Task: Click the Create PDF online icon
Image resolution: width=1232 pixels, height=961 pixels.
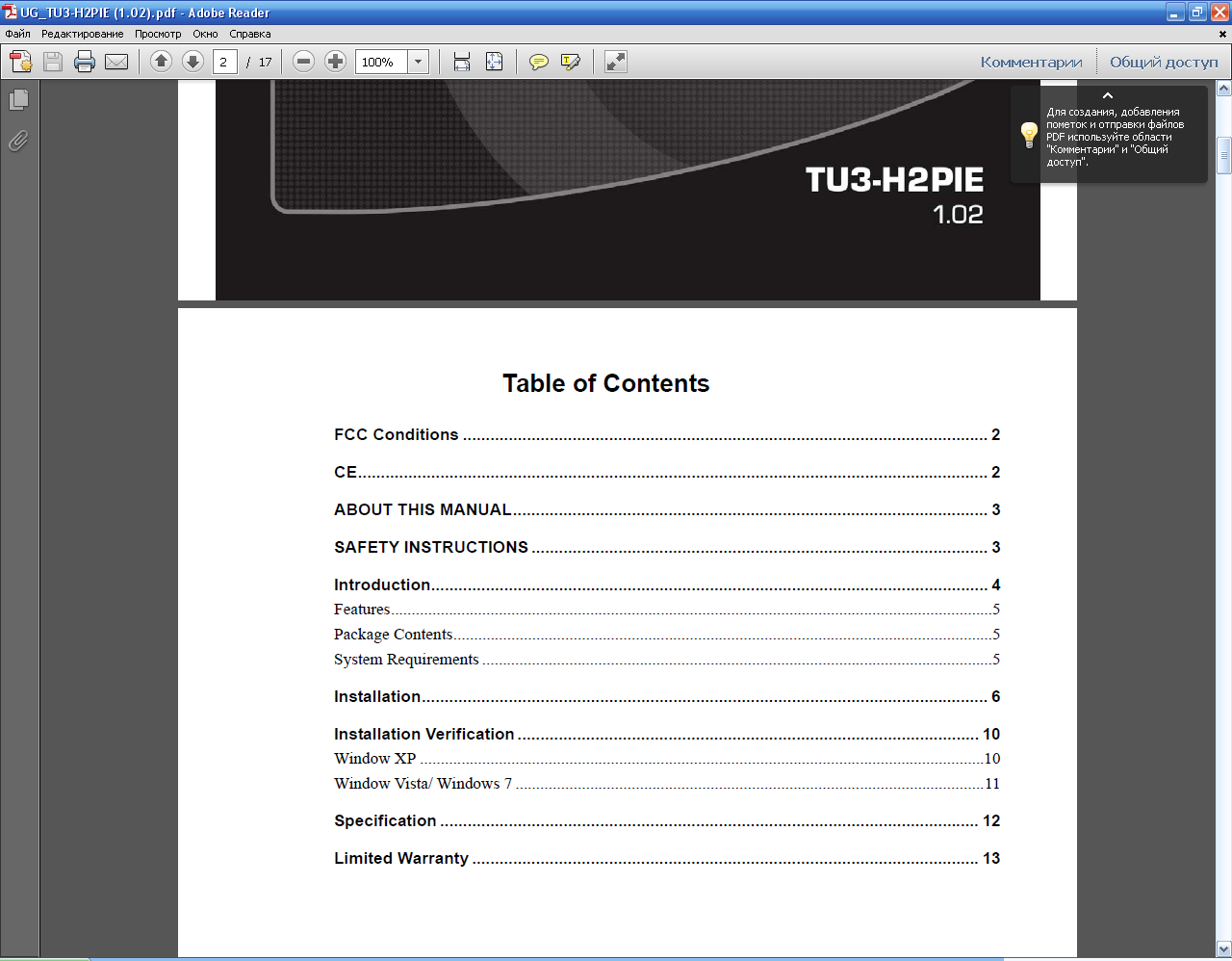Action: [21, 63]
